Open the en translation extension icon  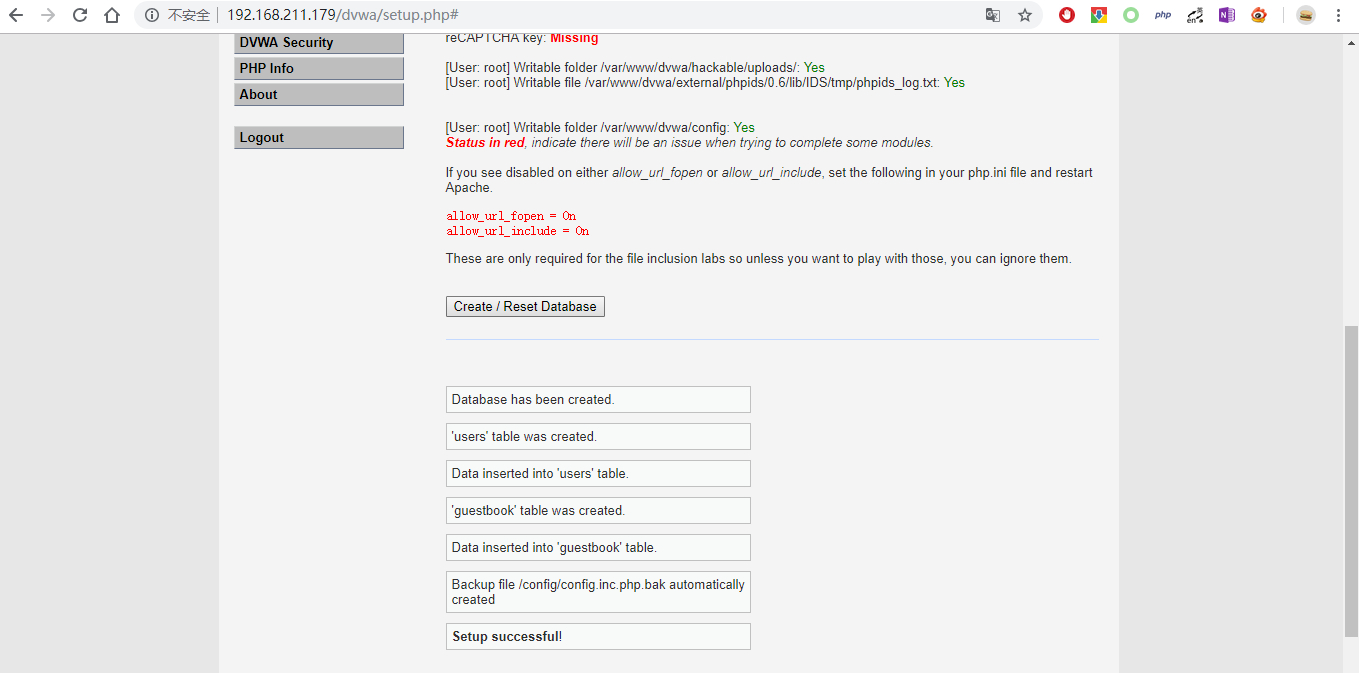coord(1195,15)
